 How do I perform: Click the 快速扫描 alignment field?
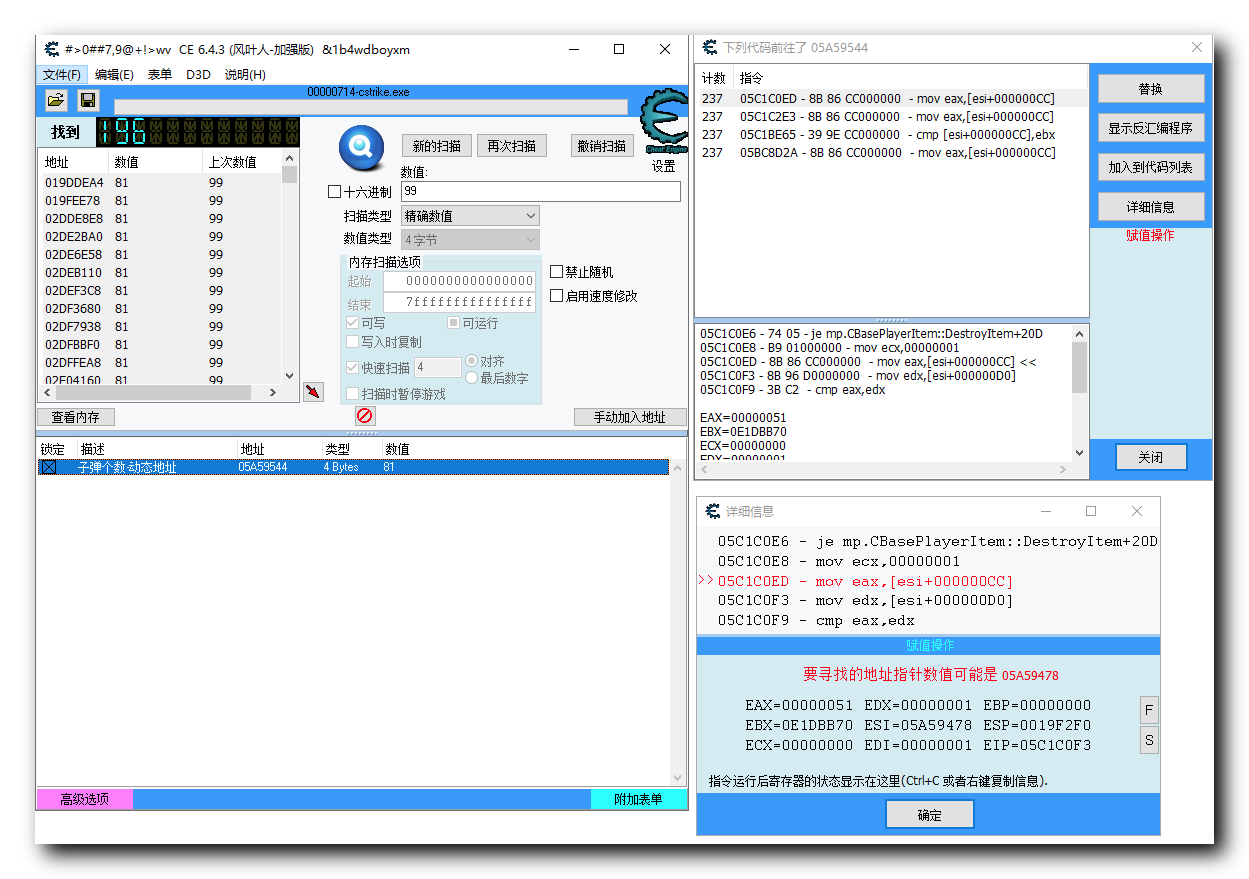coord(438,368)
